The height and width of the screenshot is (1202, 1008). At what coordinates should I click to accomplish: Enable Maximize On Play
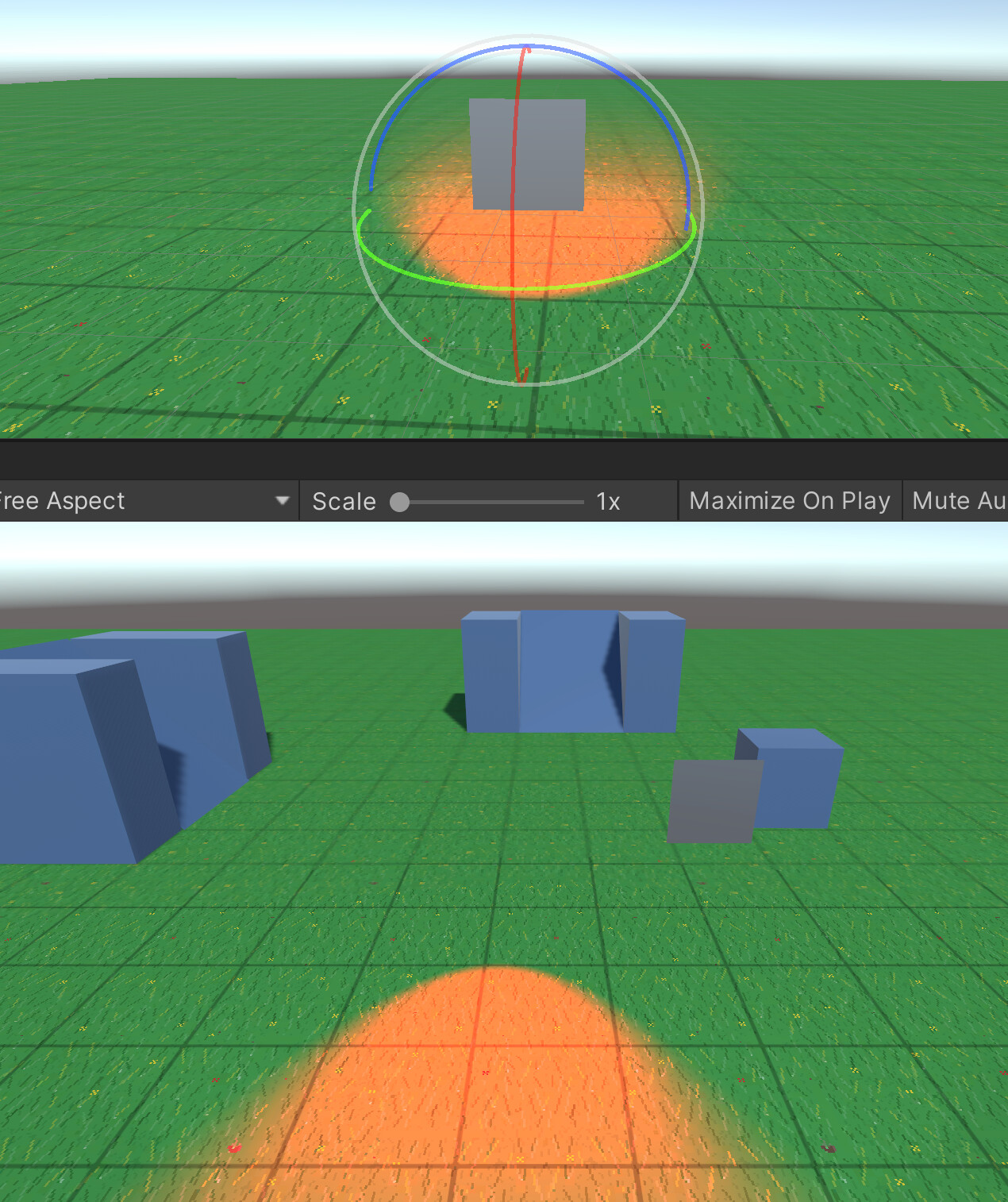click(x=790, y=500)
